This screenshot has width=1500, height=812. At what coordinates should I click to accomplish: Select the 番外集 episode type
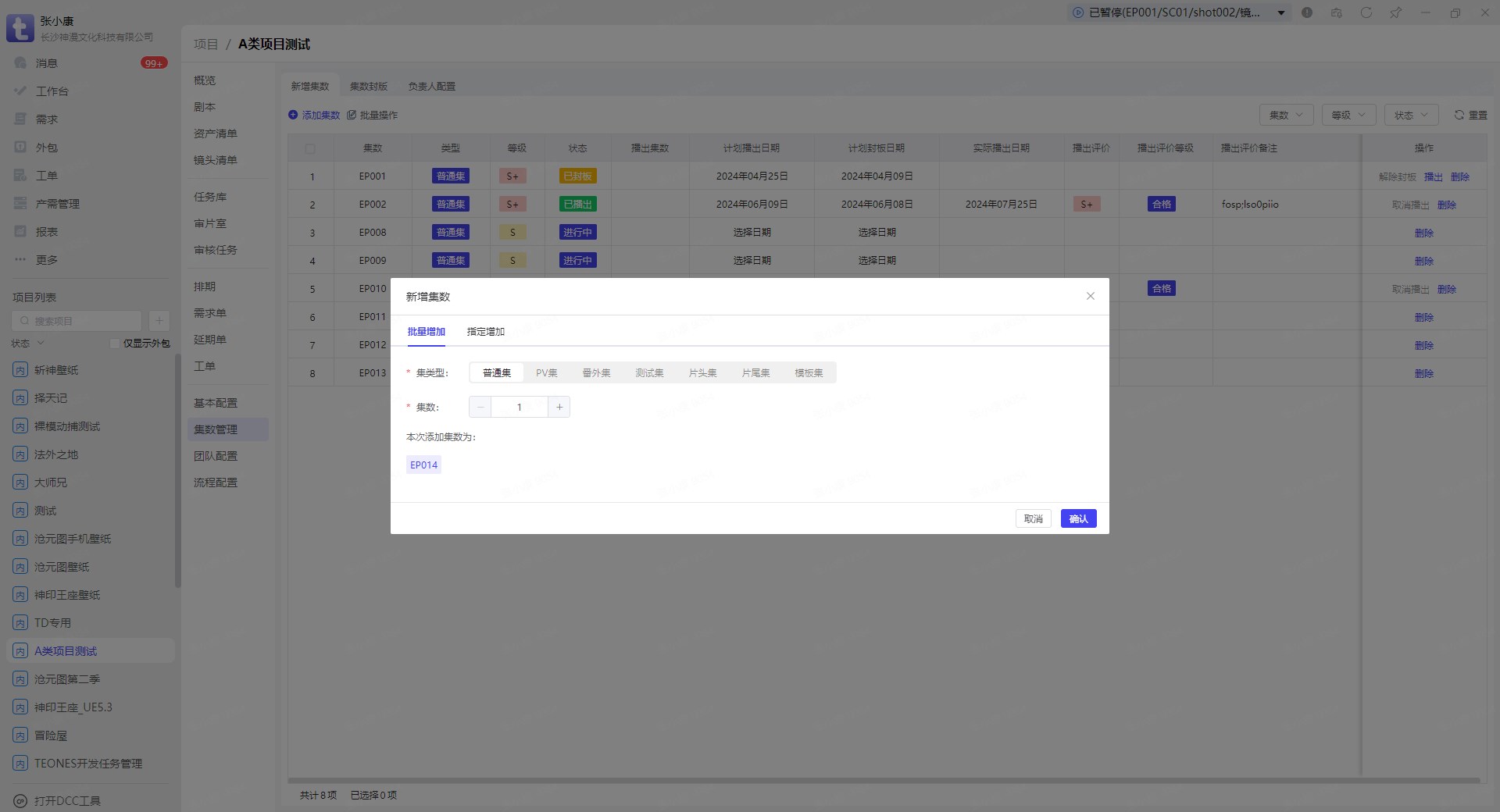596,373
